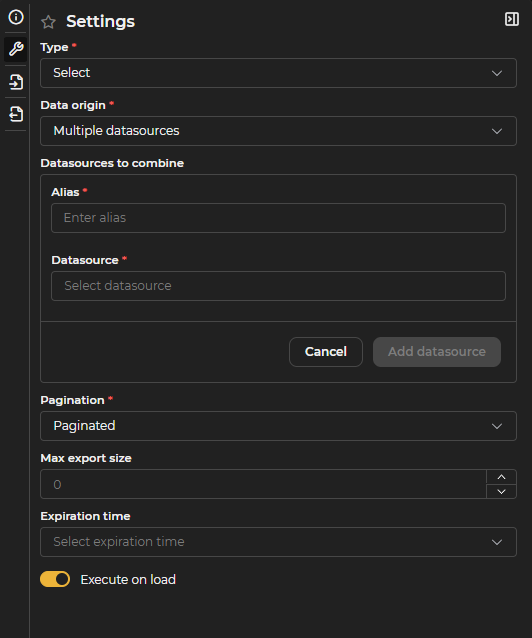This screenshot has width=532, height=638.
Task: Click the Cancel button
Action: 326,352
